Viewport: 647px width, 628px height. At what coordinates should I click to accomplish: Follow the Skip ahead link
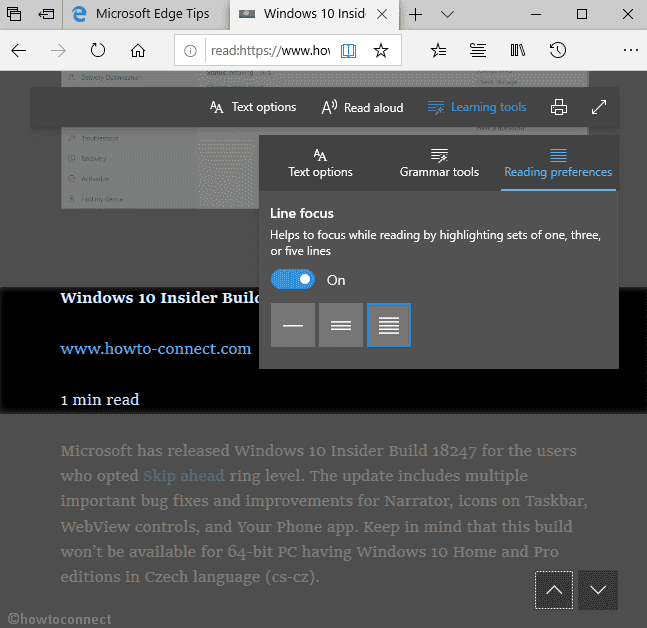[x=184, y=476]
